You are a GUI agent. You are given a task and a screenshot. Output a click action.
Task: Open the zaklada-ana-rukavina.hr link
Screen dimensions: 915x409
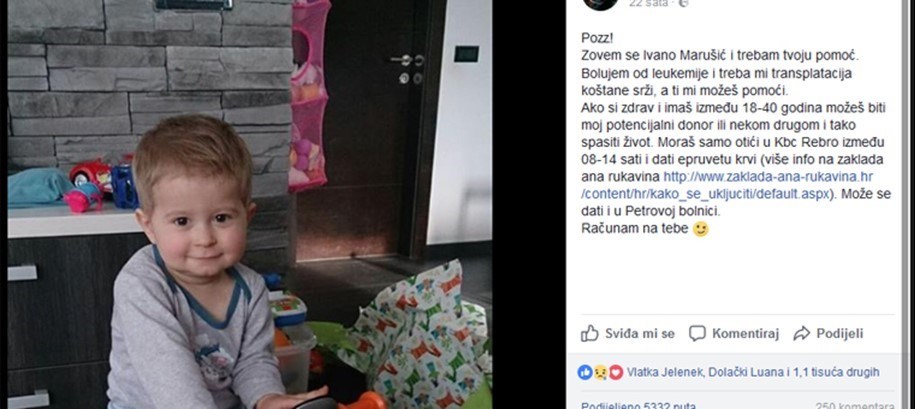point(768,177)
